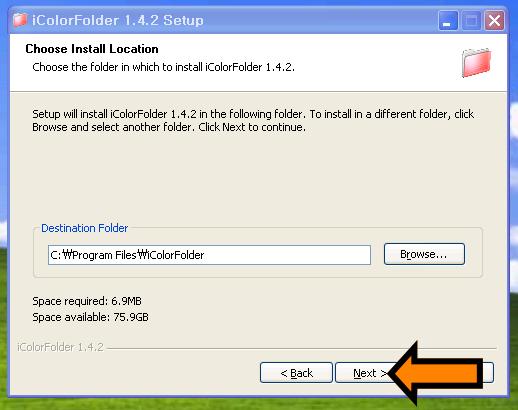This screenshot has height=410, width=518.
Task: Focus the Destination Folder path field
Action: (209, 255)
